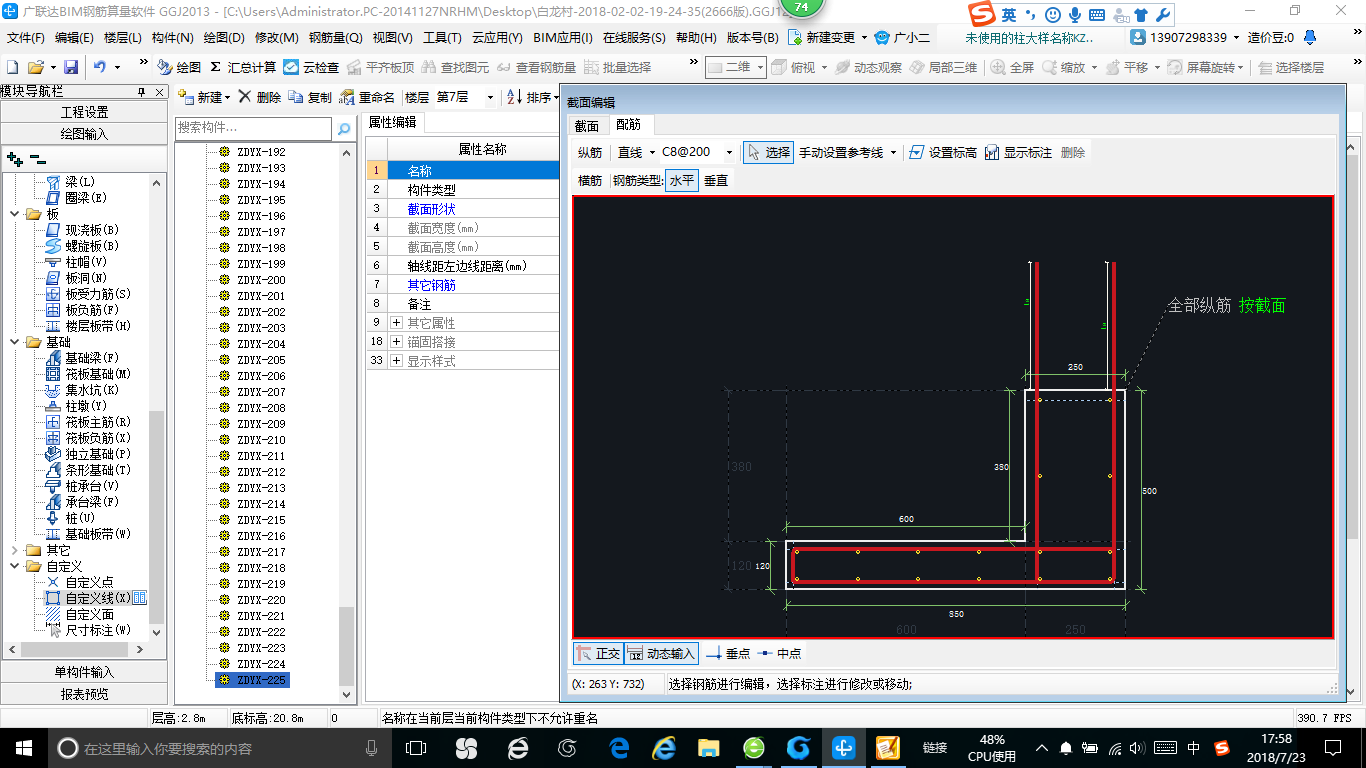Open the BIM应用(I) menu
This screenshot has width=1366, height=768.
[563, 38]
